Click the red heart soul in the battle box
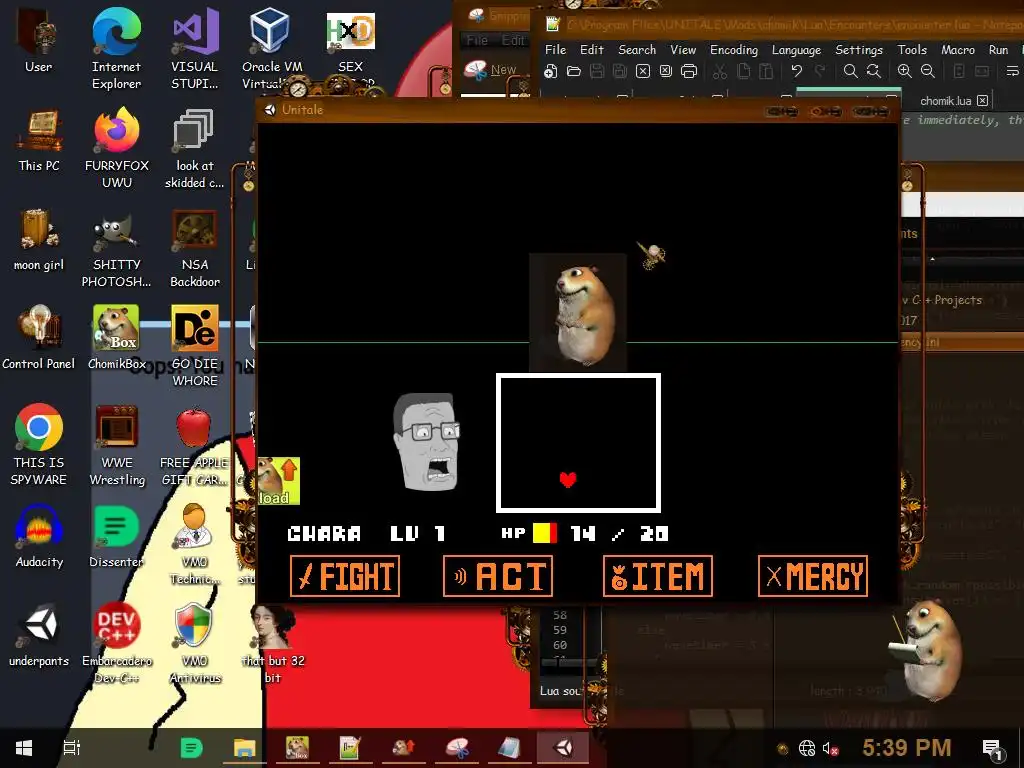1024x768 pixels. tap(568, 479)
